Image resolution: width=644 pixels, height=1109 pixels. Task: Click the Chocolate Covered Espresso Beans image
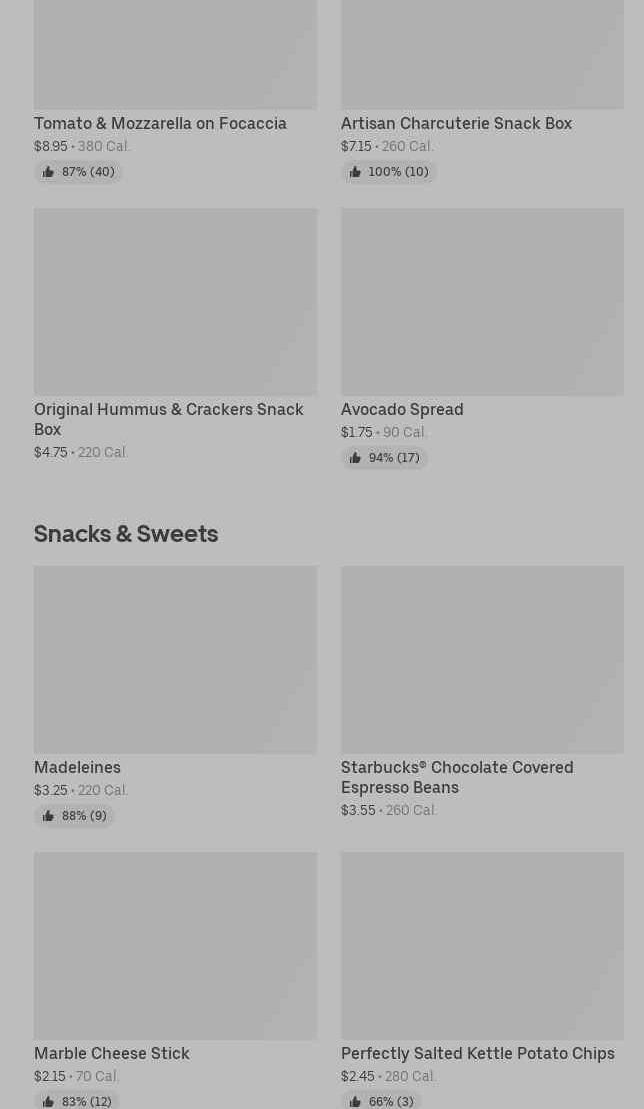(x=482, y=659)
